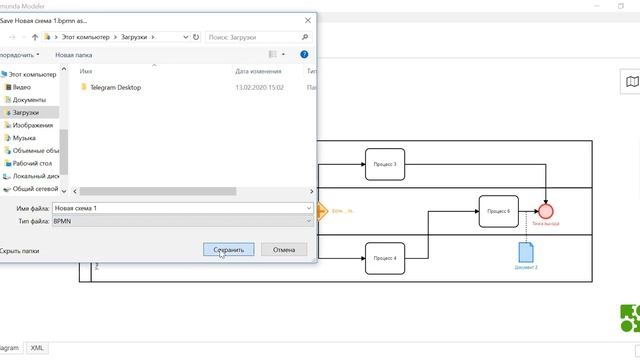The height and width of the screenshot is (360, 640).
Task: Click the horizontal file list scrollbar
Action: pyautogui.click(x=158, y=191)
